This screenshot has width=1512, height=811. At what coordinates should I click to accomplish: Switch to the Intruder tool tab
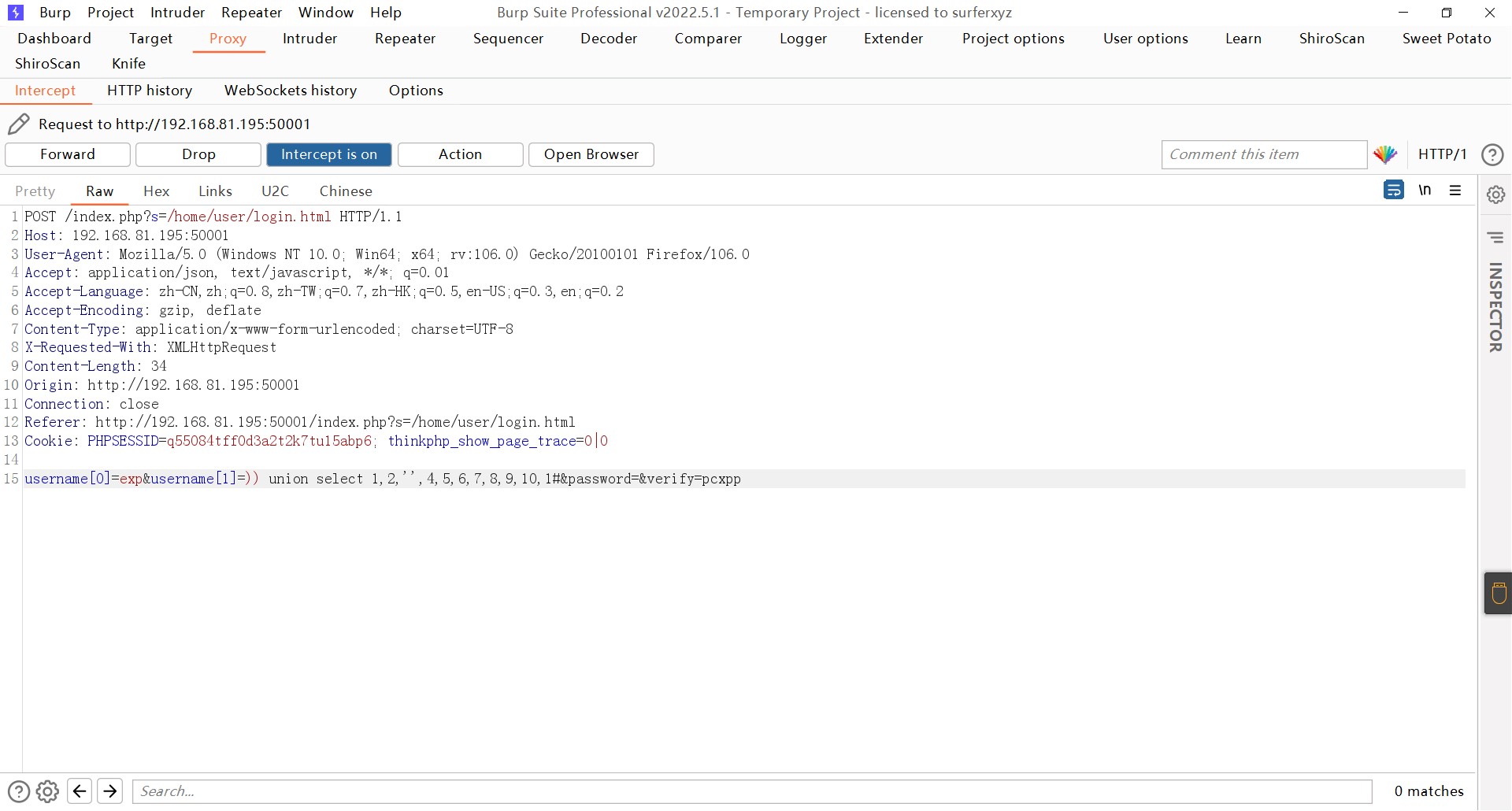(x=309, y=39)
